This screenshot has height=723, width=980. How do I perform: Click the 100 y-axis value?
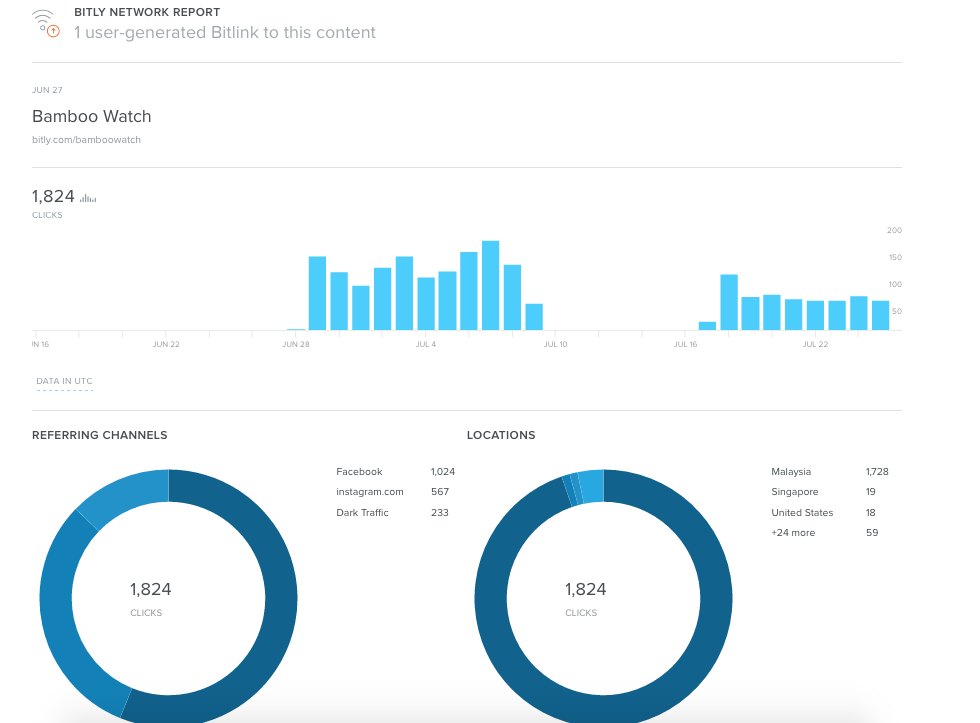tap(895, 284)
